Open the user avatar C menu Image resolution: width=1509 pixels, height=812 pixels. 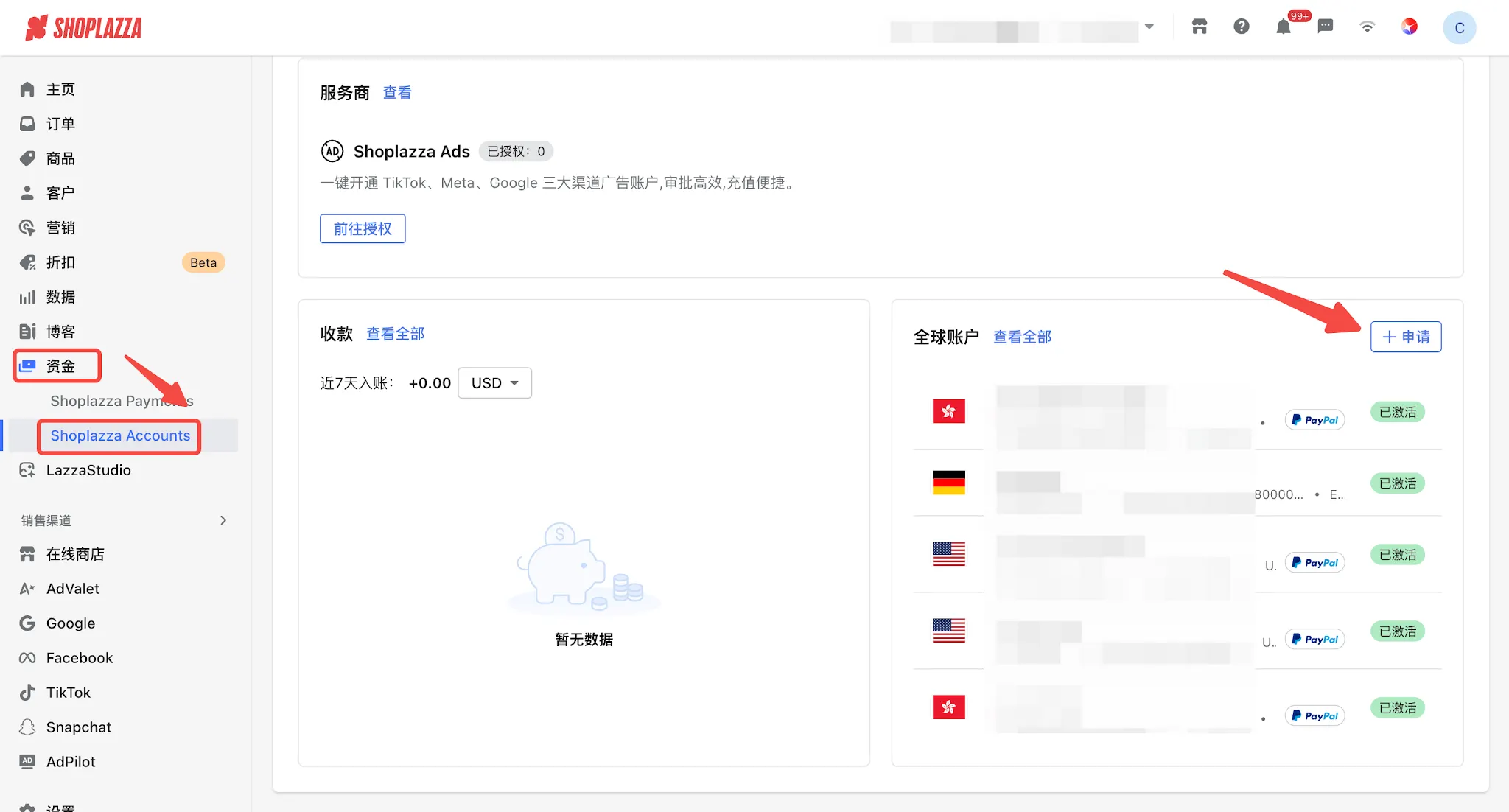pyautogui.click(x=1460, y=28)
